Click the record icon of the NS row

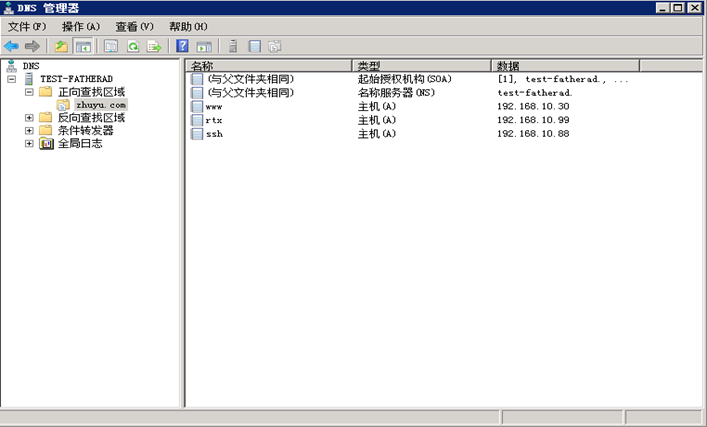(x=197, y=93)
